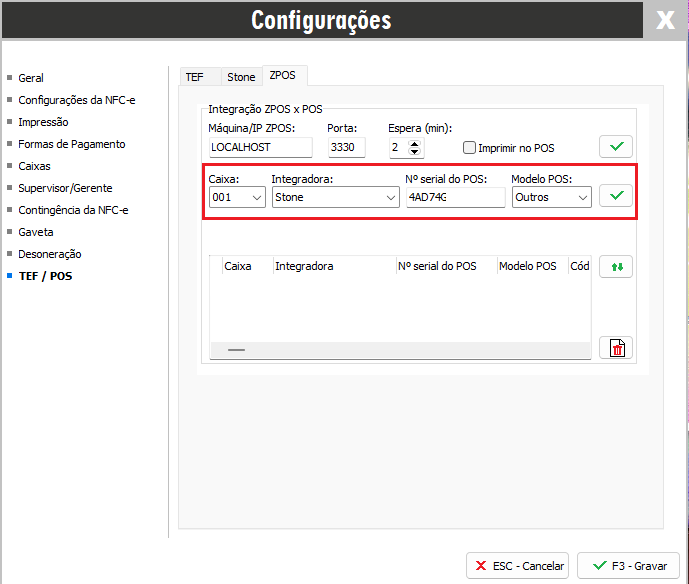Click the green up-down arrows reorder icon

616,267
